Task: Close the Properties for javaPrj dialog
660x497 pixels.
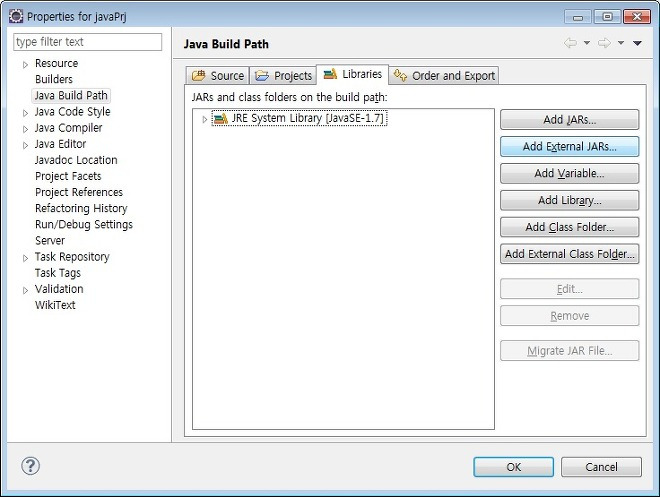Action: [x=637, y=16]
